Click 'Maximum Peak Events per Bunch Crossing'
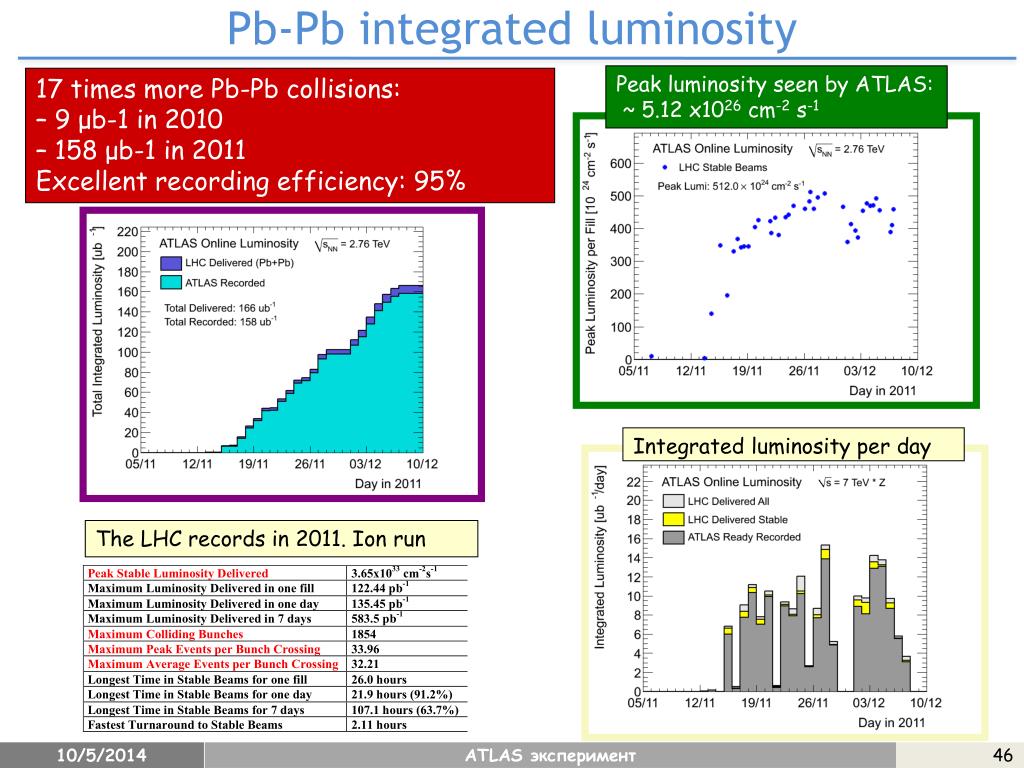The height and width of the screenshot is (768, 1024). click(x=204, y=649)
